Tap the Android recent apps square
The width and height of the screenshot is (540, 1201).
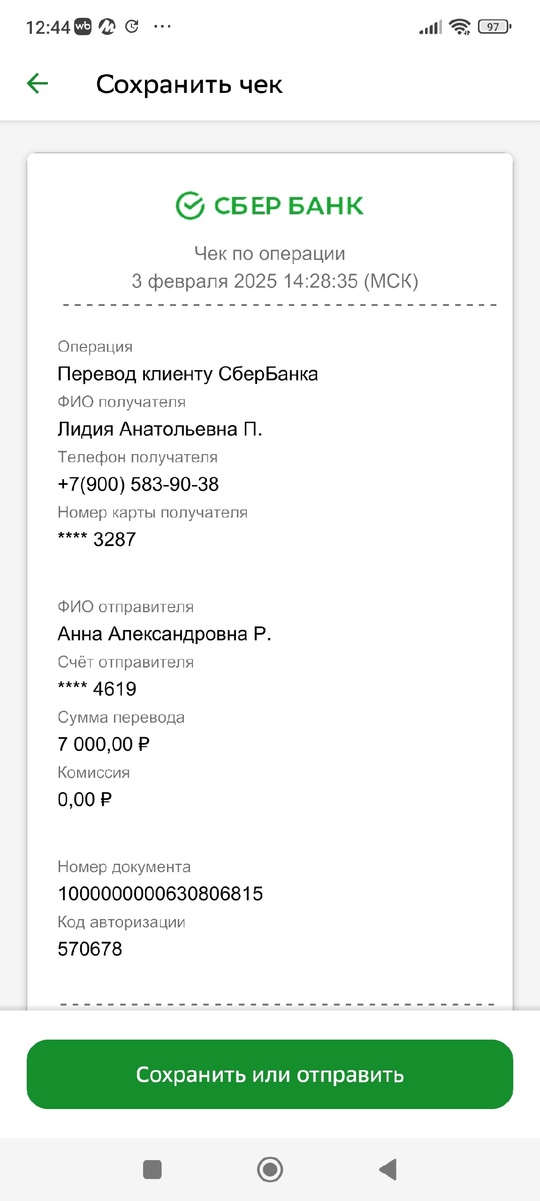coord(152,1168)
